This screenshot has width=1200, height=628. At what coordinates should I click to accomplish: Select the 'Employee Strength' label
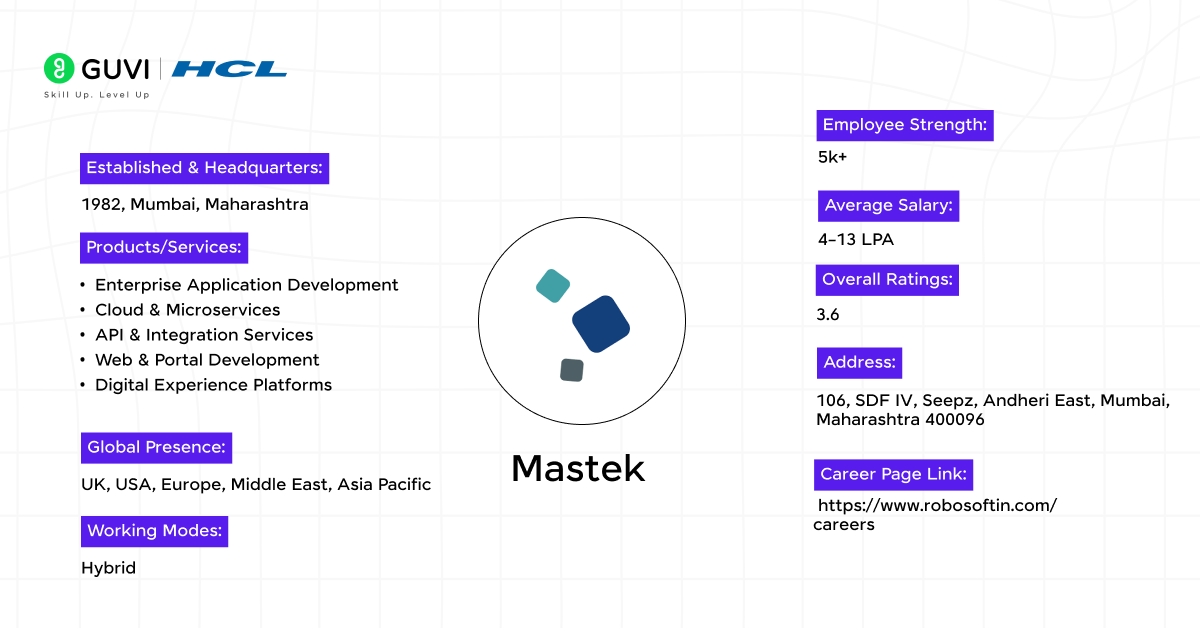click(904, 125)
